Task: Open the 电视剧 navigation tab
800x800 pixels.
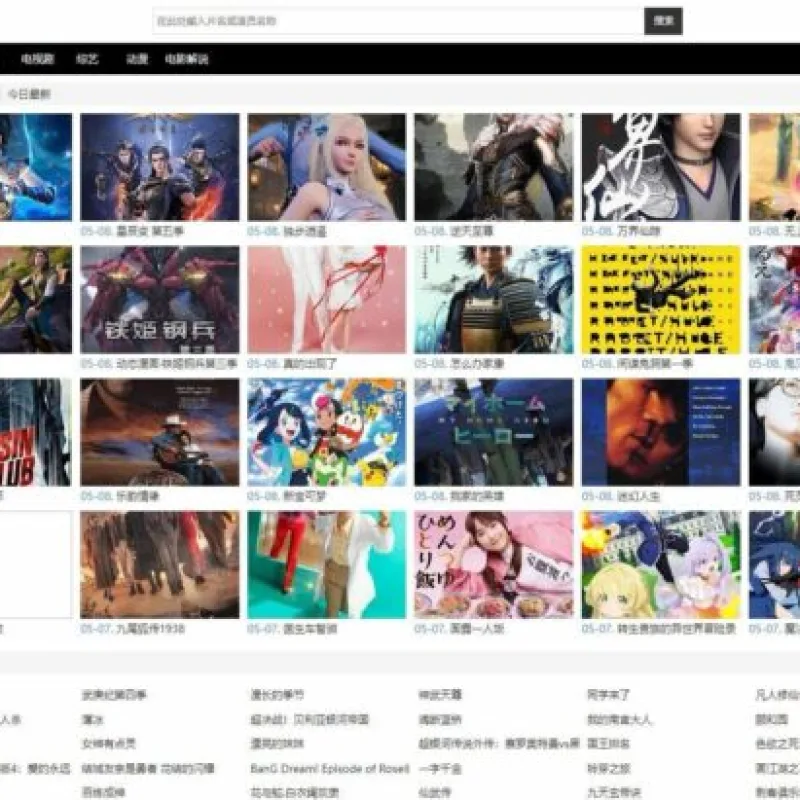Action: point(37,59)
